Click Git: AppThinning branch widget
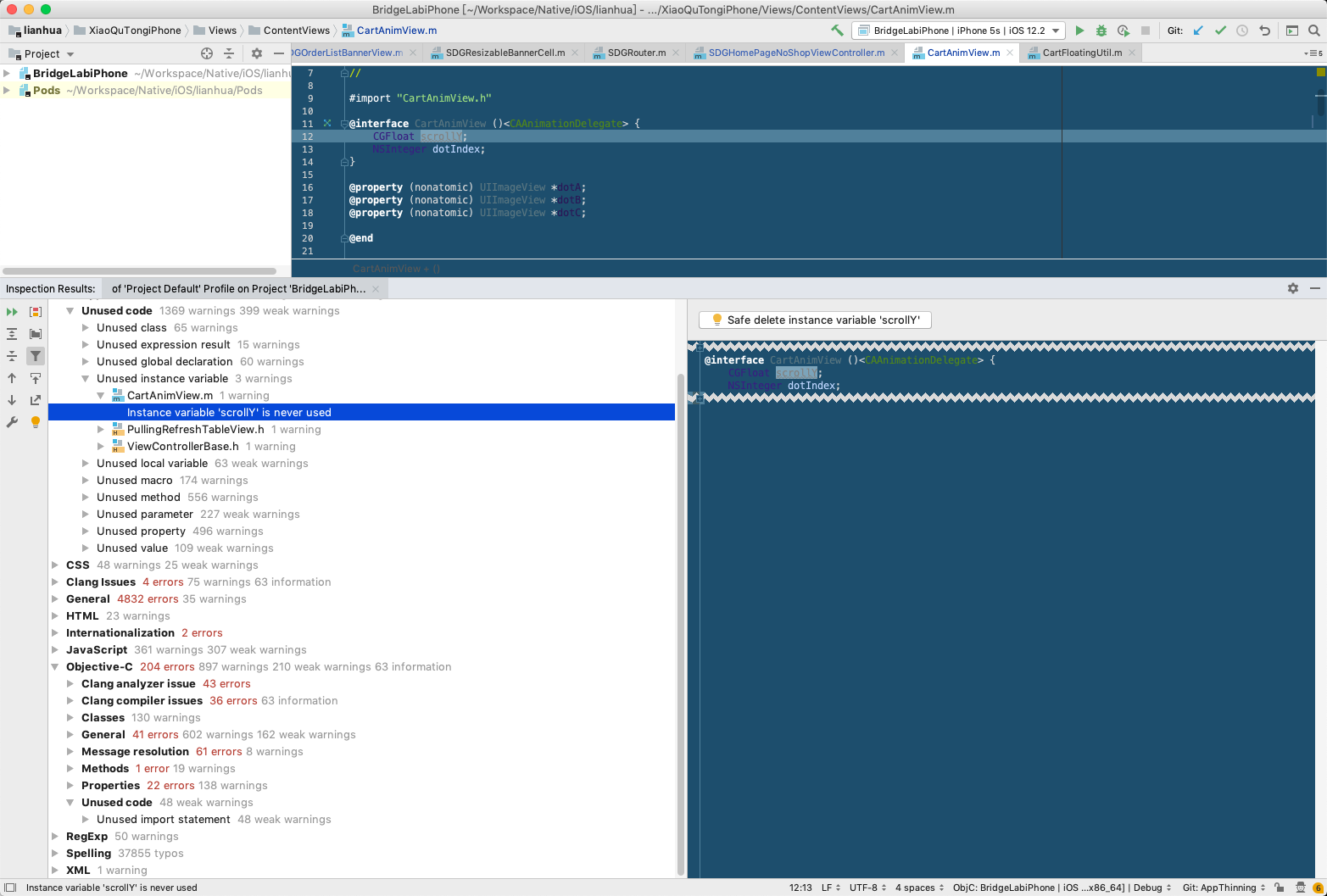 [1224, 888]
